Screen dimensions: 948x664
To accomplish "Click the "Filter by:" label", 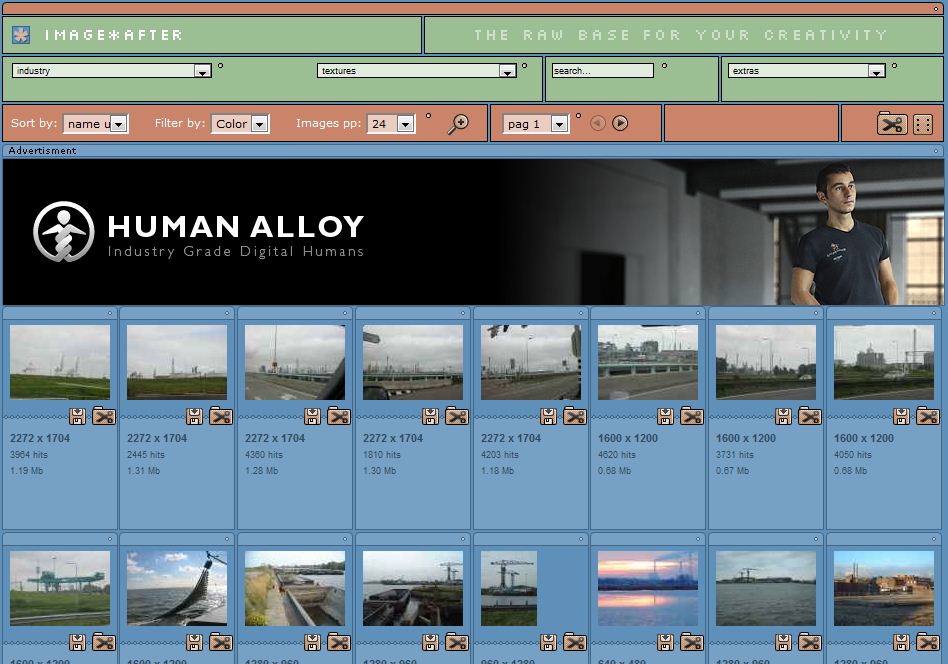I will (180, 123).
